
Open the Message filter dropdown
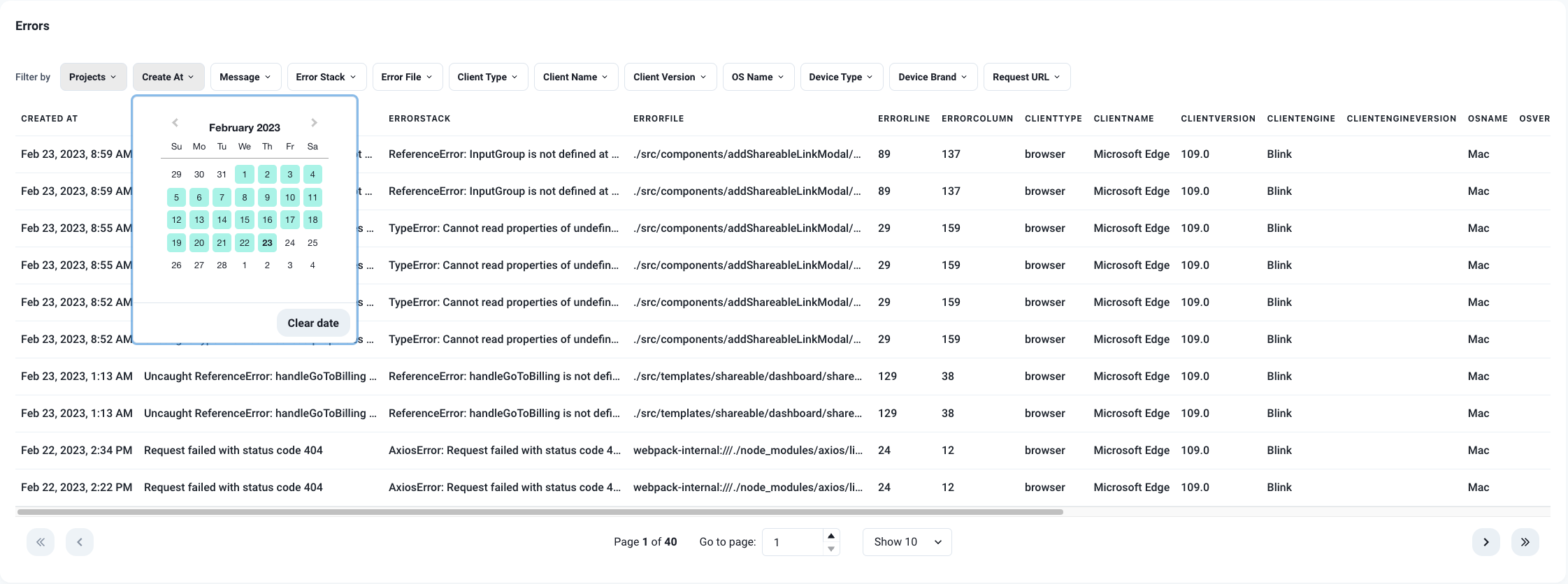click(x=245, y=77)
